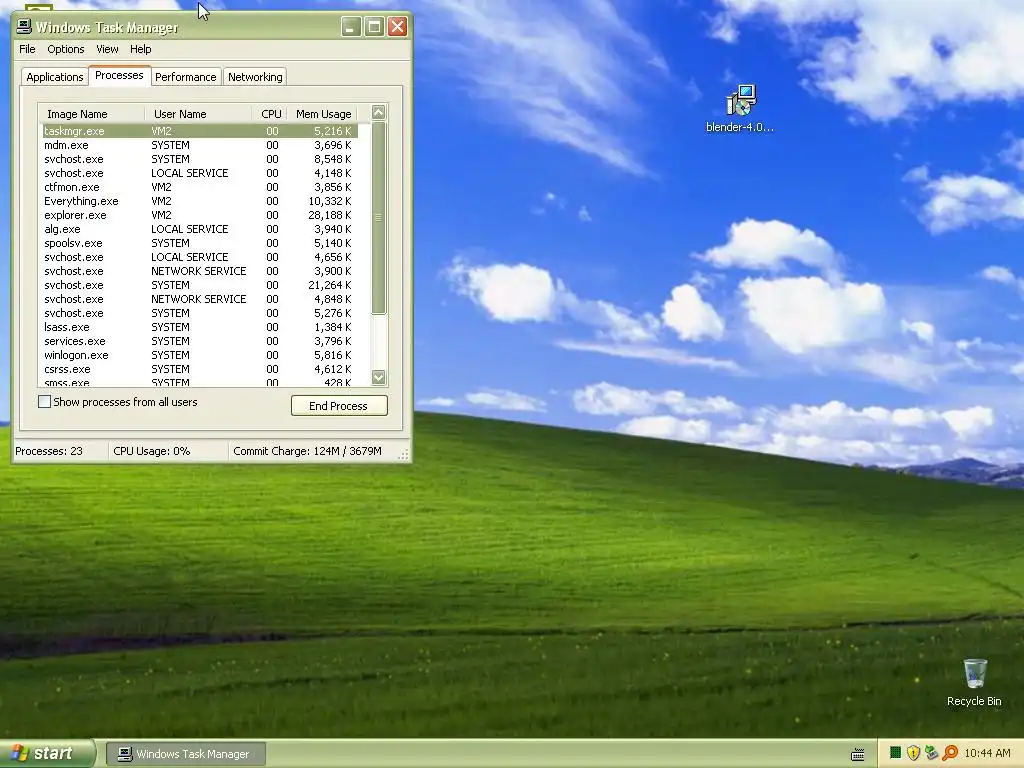The width and height of the screenshot is (1024, 768).
Task: Select the Processes tab
Action: tap(119, 75)
